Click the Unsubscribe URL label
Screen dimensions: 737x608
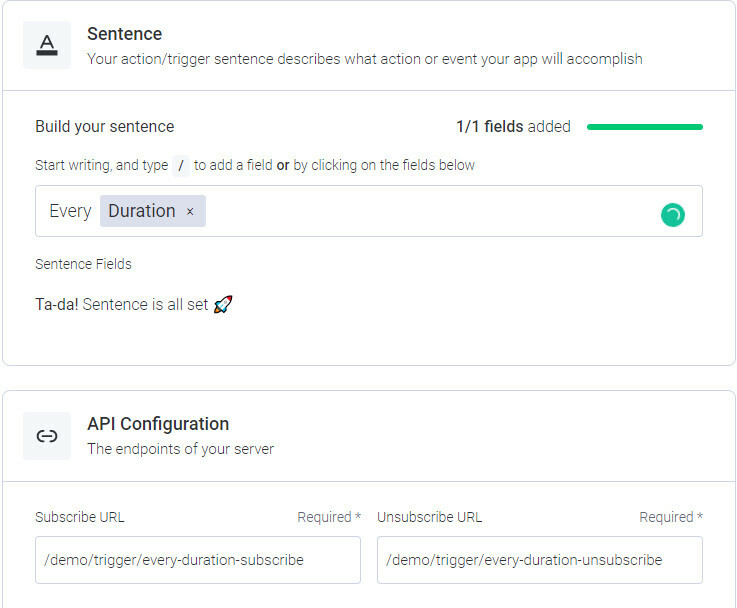coord(430,517)
